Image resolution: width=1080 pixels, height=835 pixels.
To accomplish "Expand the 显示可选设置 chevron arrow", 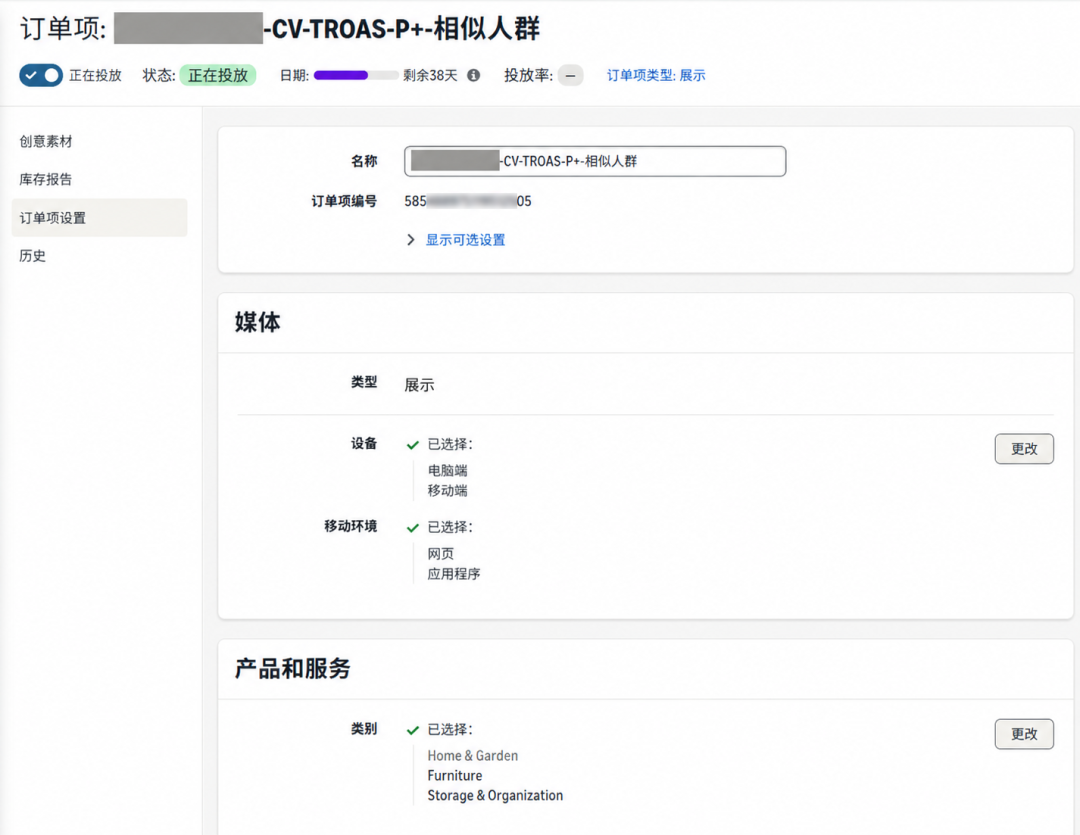I will 411,240.
